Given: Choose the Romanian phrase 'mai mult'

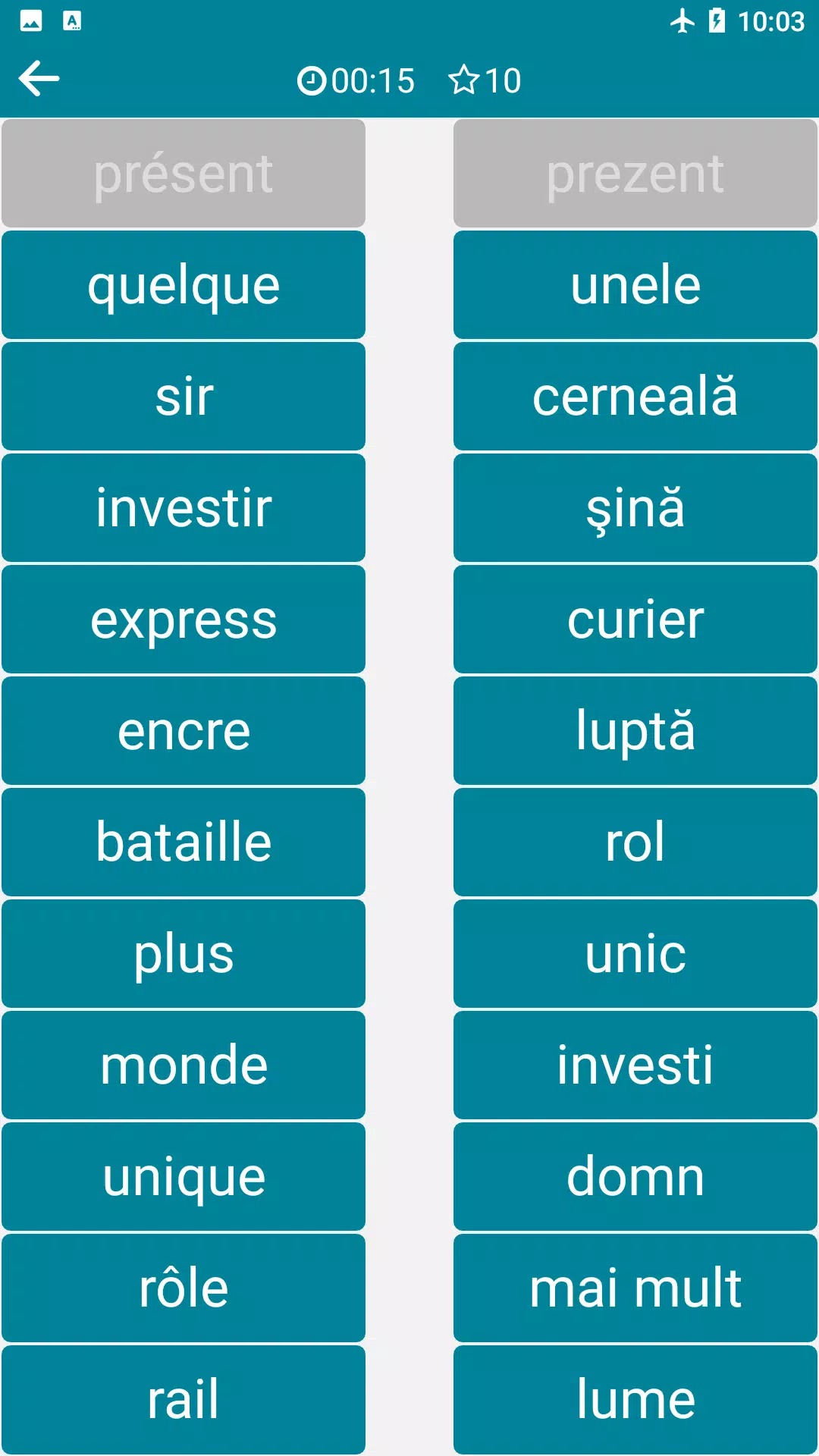Looking at the screenshot, I should point(635,1288).
